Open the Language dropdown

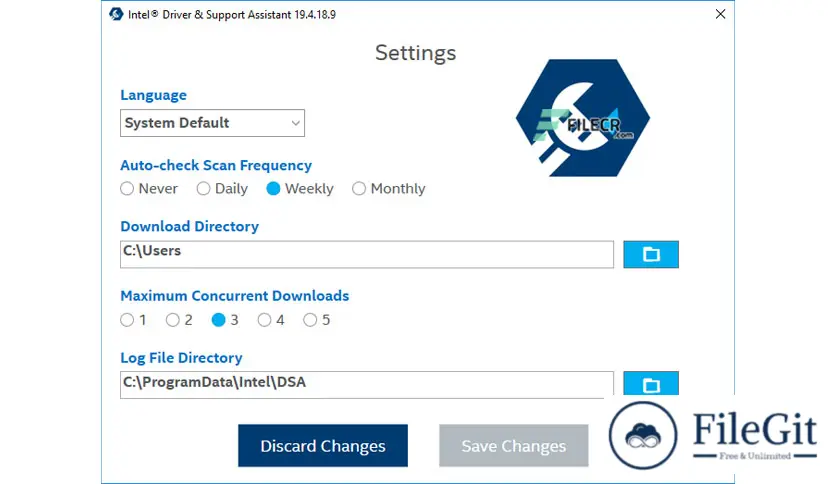212,123
